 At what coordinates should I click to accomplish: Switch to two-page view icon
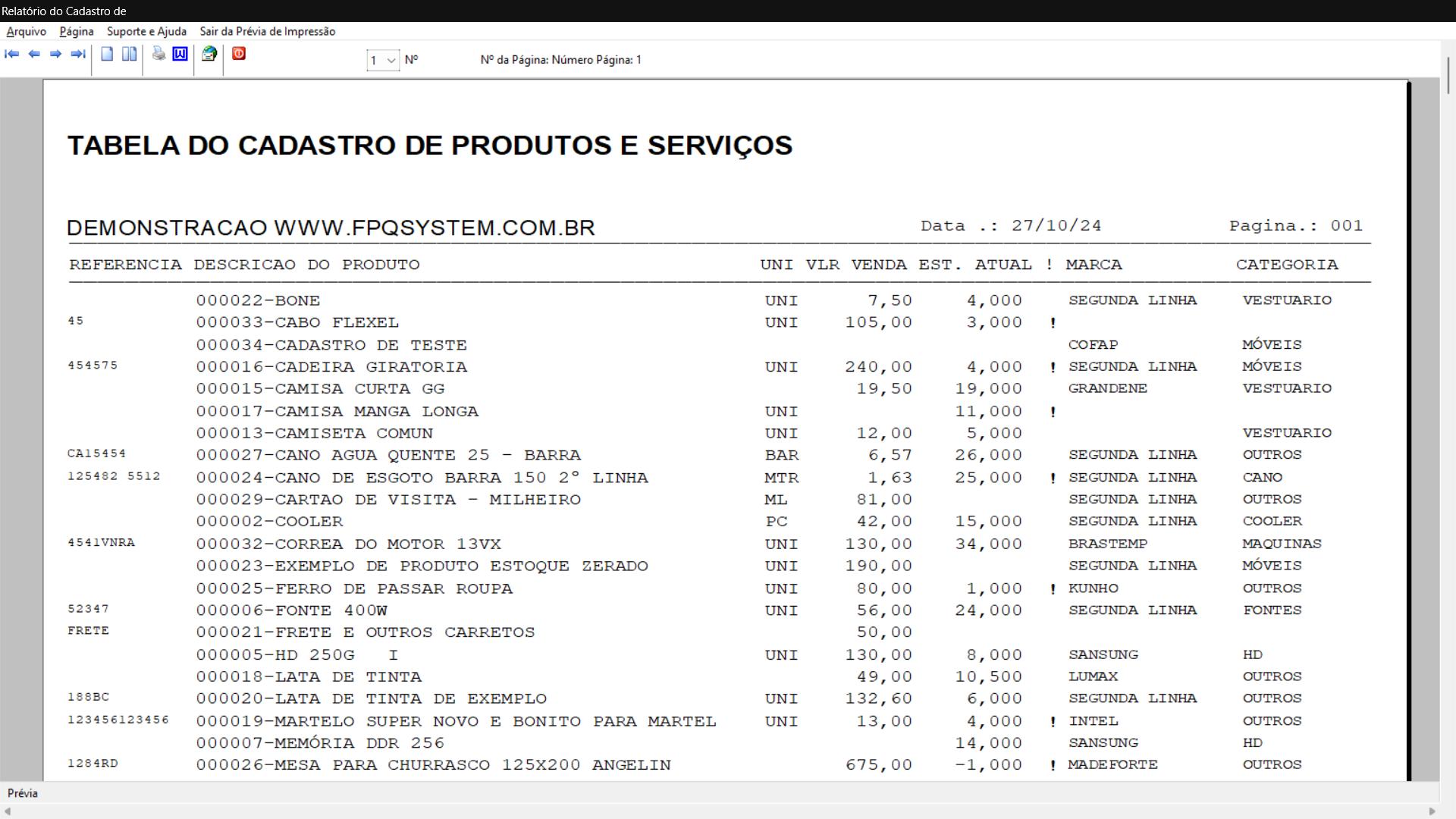coord(130,54)
